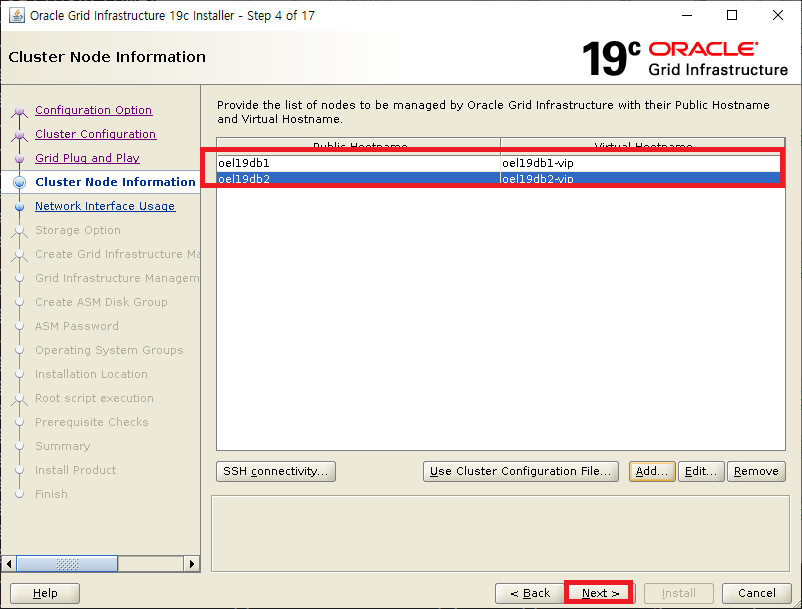The width and height of the screenshot is (802, 609).
Task: Click the Finish step label
Action: pos(51,494)
